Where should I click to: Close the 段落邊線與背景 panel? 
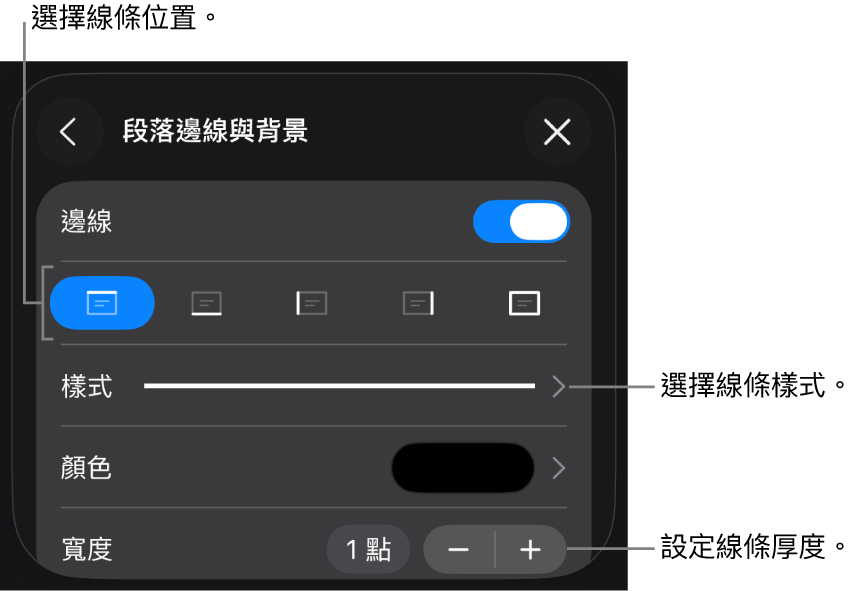(x=557, y=132)
